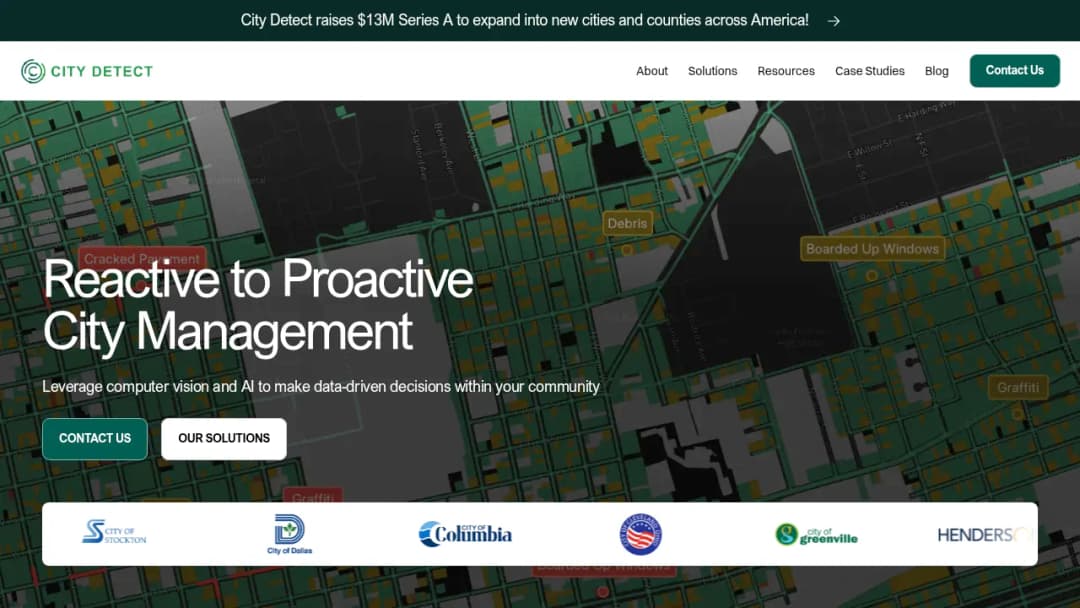Click the City Detect logo icon
This screenshot has width=1080, height=608.
click(x=32, y=71)
